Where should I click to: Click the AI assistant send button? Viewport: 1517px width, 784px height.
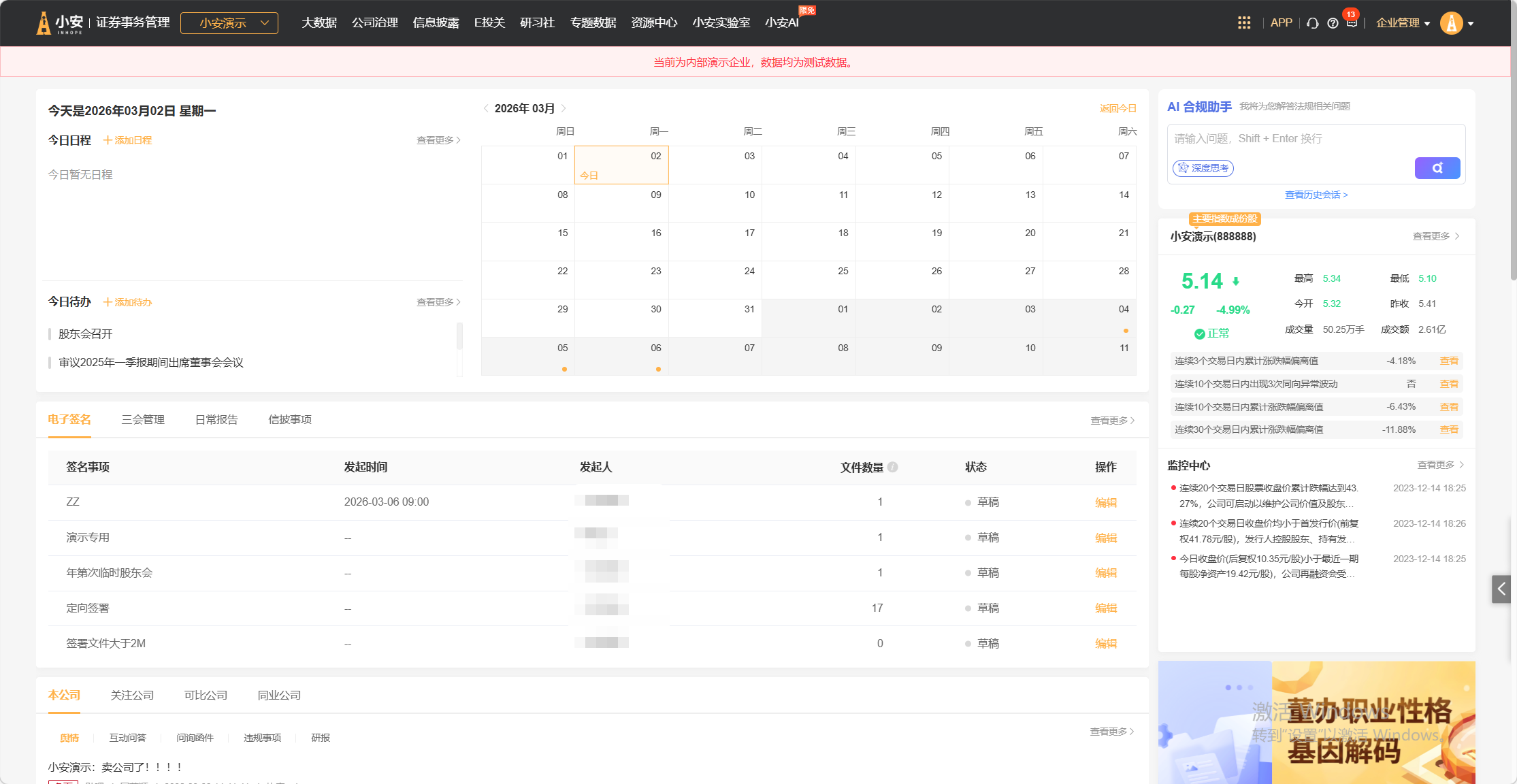(x=1437, y=168)
